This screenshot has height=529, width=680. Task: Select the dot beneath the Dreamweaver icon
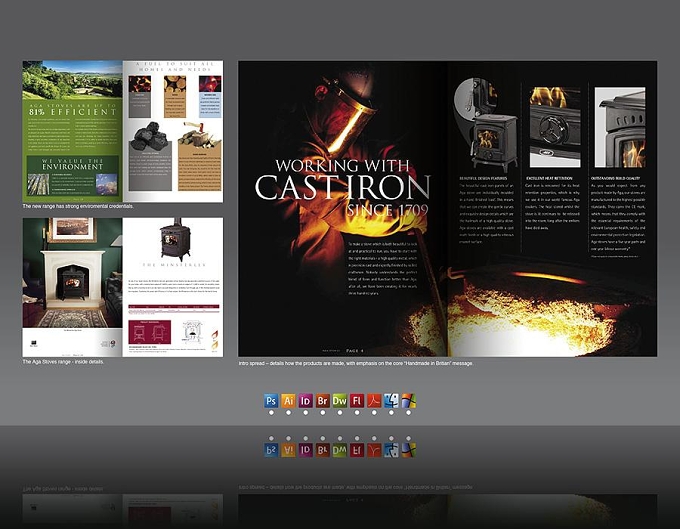(x=340, y=413)
